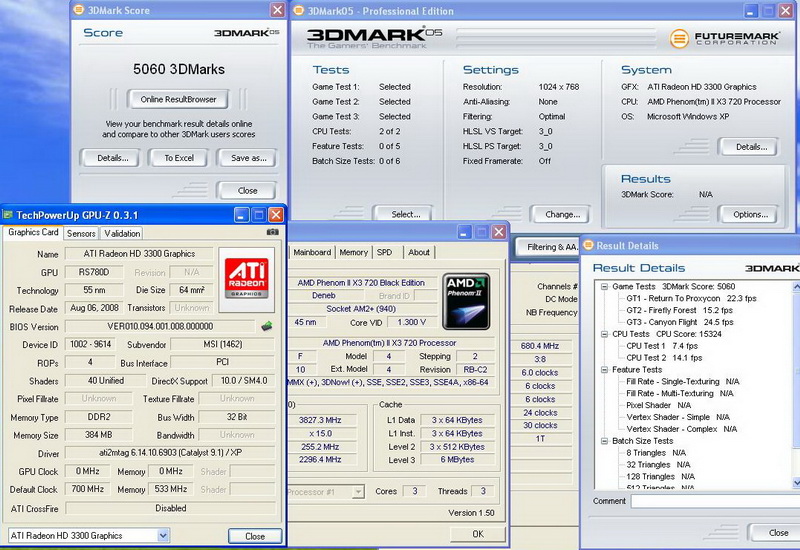Open the Processor #1 dropdown in CPU-Z
This screenshot has height=550, width=800.
click(358, 492)
